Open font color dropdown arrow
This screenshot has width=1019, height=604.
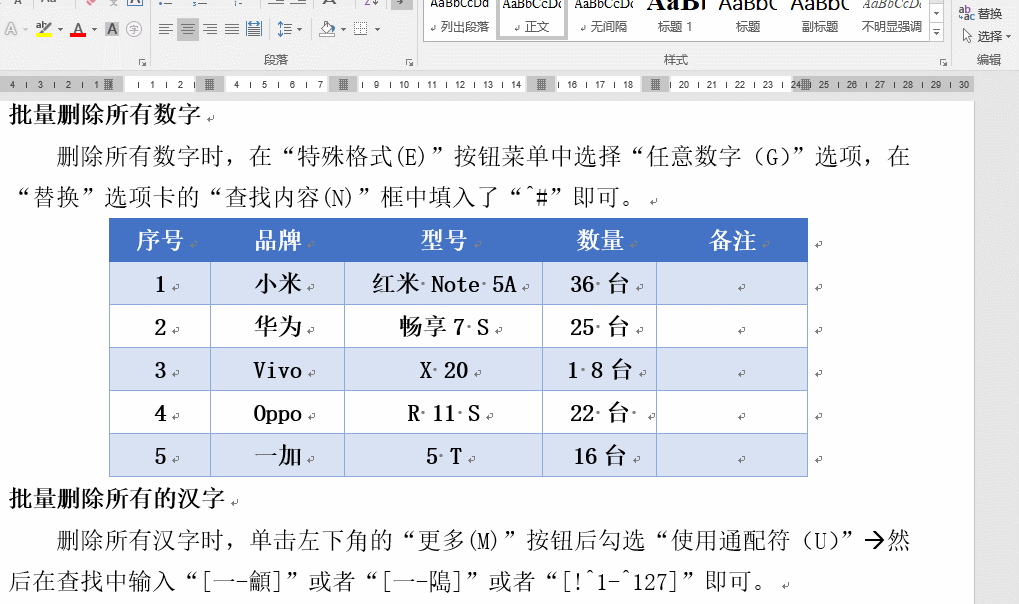pos(94,29)
